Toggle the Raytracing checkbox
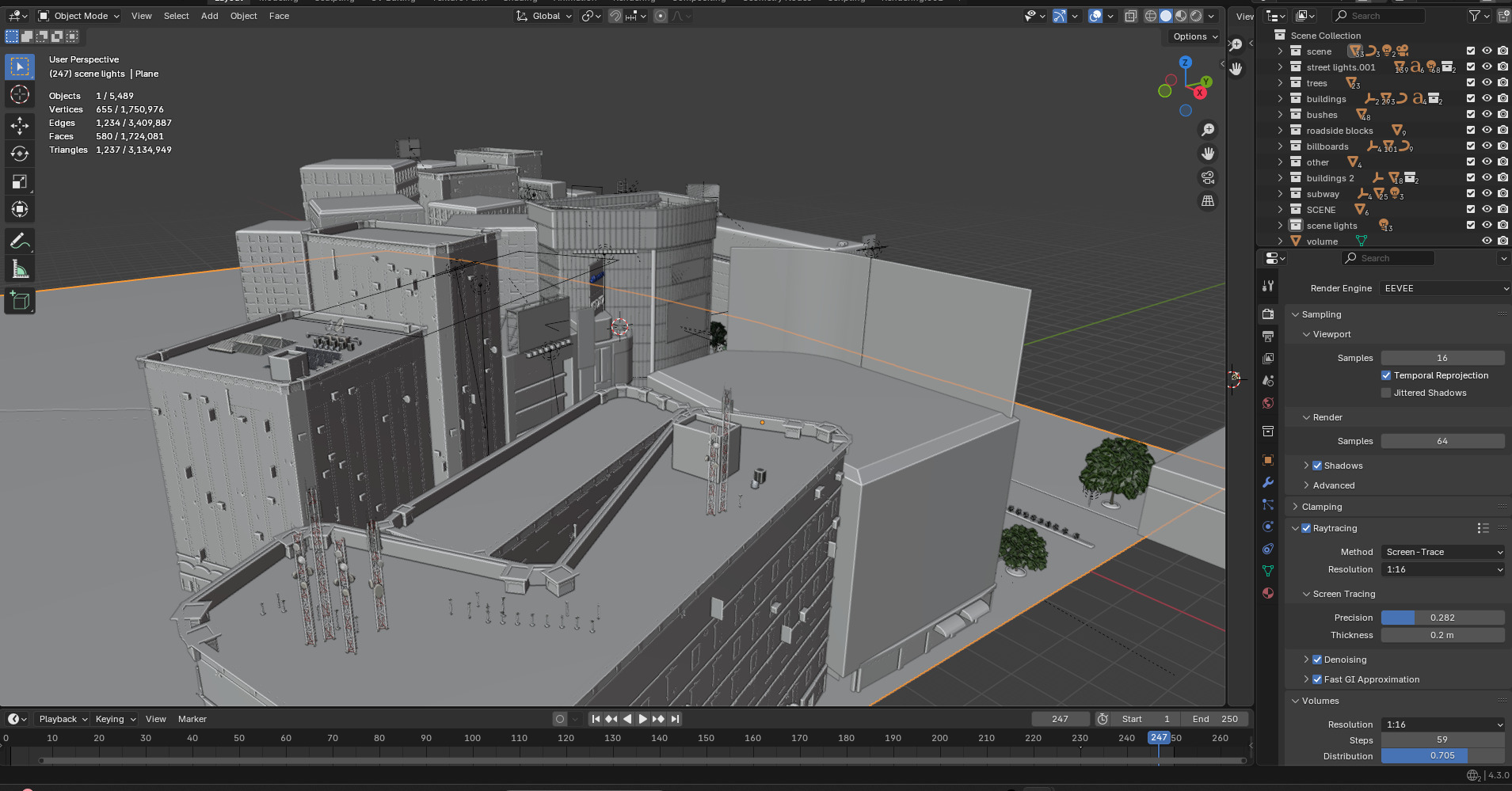 [1306, 528]
